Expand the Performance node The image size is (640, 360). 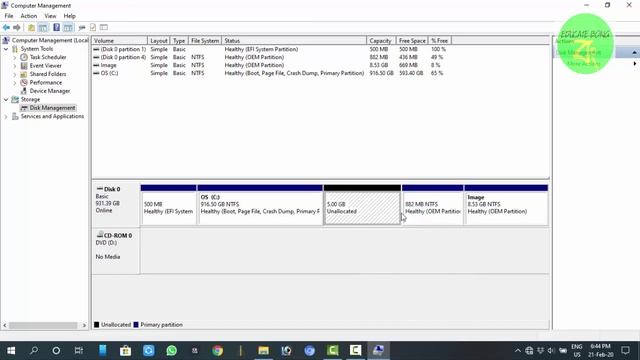tap(15, 83)
